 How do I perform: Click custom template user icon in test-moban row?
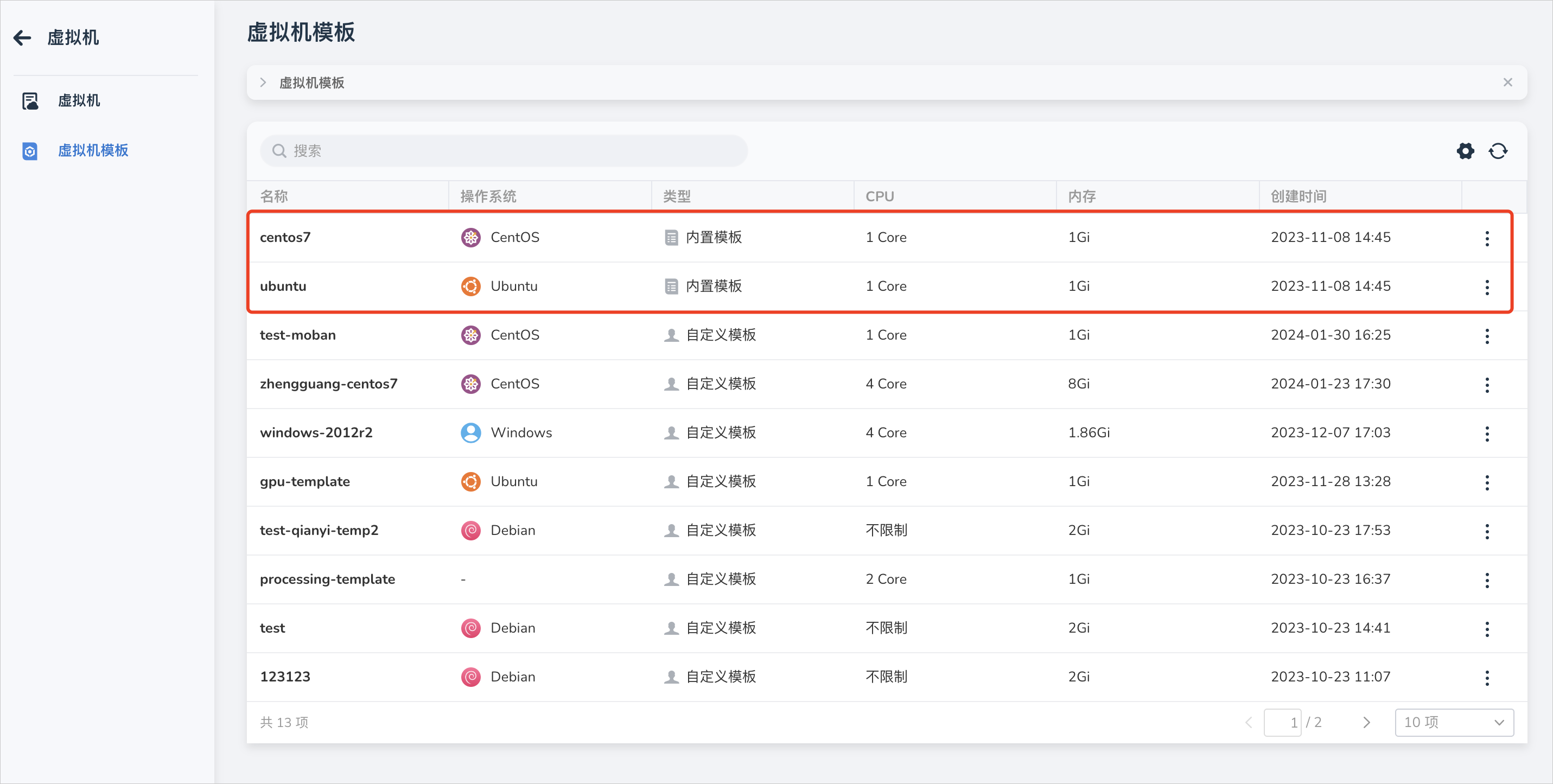671,335
